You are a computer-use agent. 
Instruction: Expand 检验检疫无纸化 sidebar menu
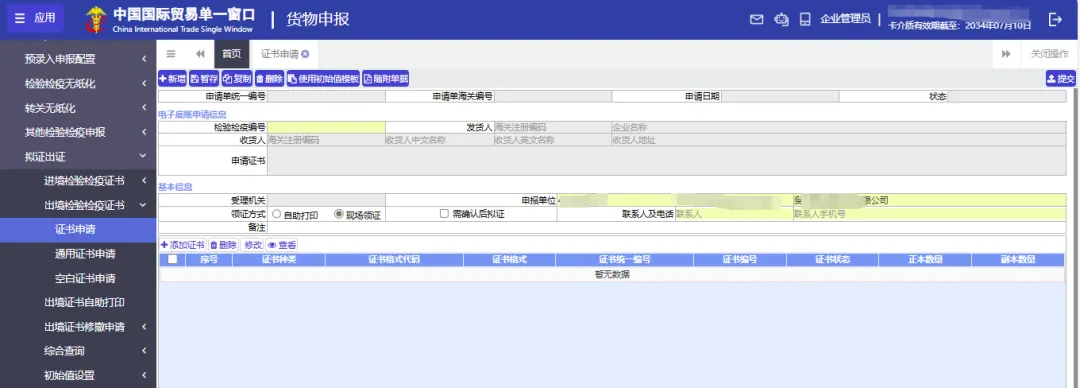(x=78, y=83)
